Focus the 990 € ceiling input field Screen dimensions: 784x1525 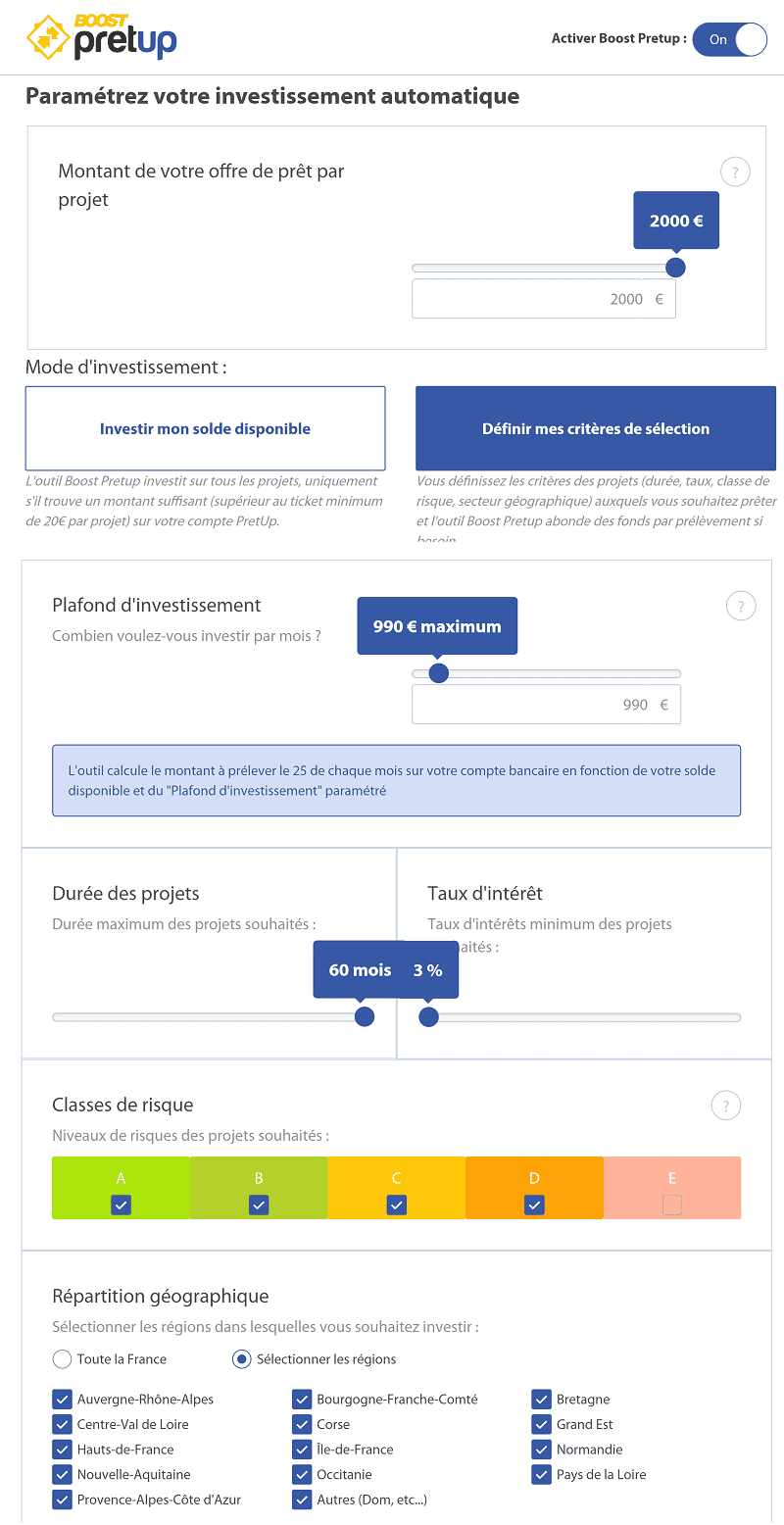546,705
